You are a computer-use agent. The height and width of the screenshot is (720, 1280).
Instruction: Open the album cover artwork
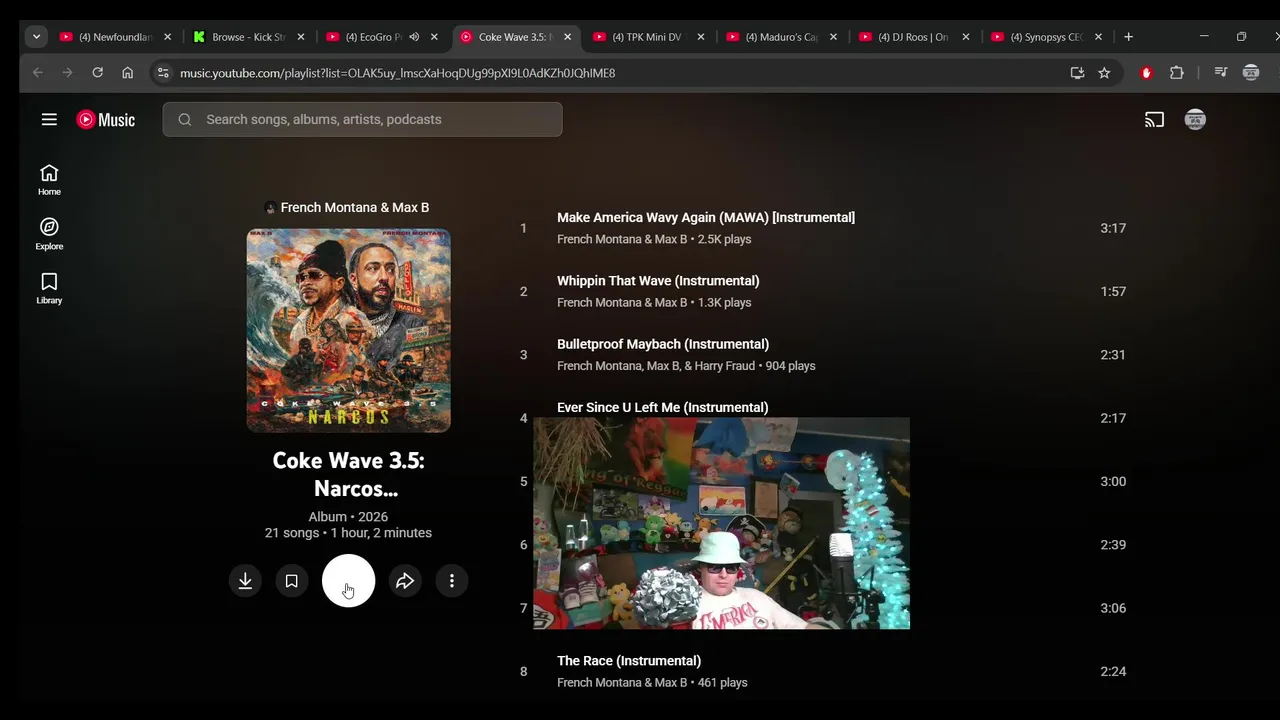349,331
